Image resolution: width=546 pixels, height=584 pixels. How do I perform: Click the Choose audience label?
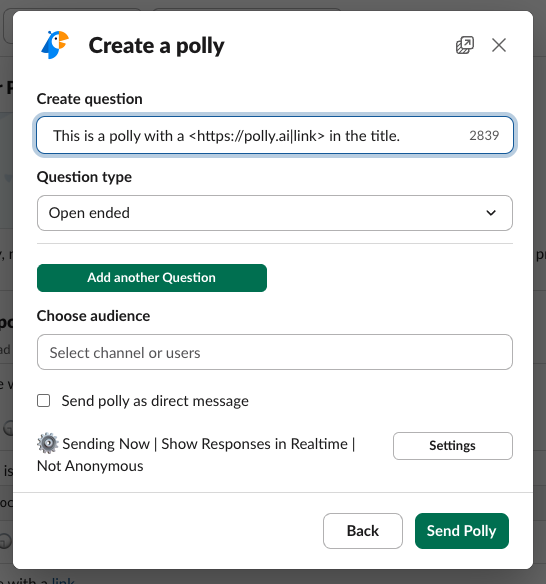pos(93,316)
